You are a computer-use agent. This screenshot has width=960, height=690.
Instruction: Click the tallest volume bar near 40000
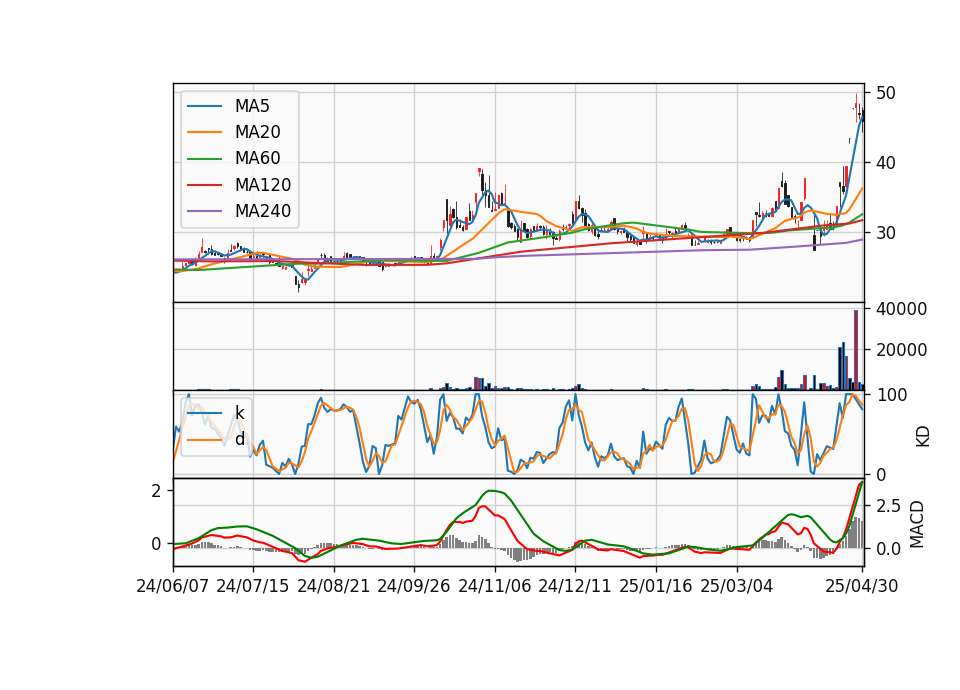coord(856,350)
